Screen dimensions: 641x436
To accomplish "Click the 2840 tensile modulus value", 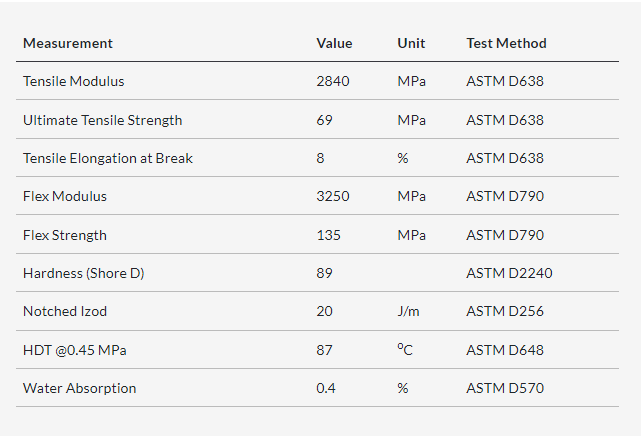I will coord(333,81).
